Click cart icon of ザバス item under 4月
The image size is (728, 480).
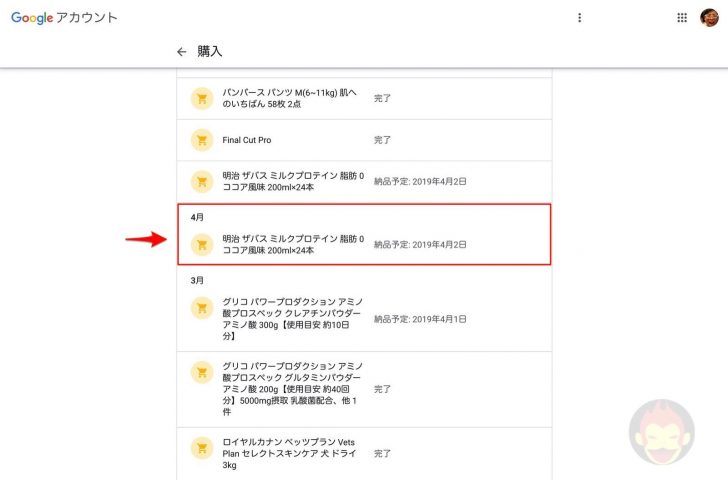(x=202, y=245)
